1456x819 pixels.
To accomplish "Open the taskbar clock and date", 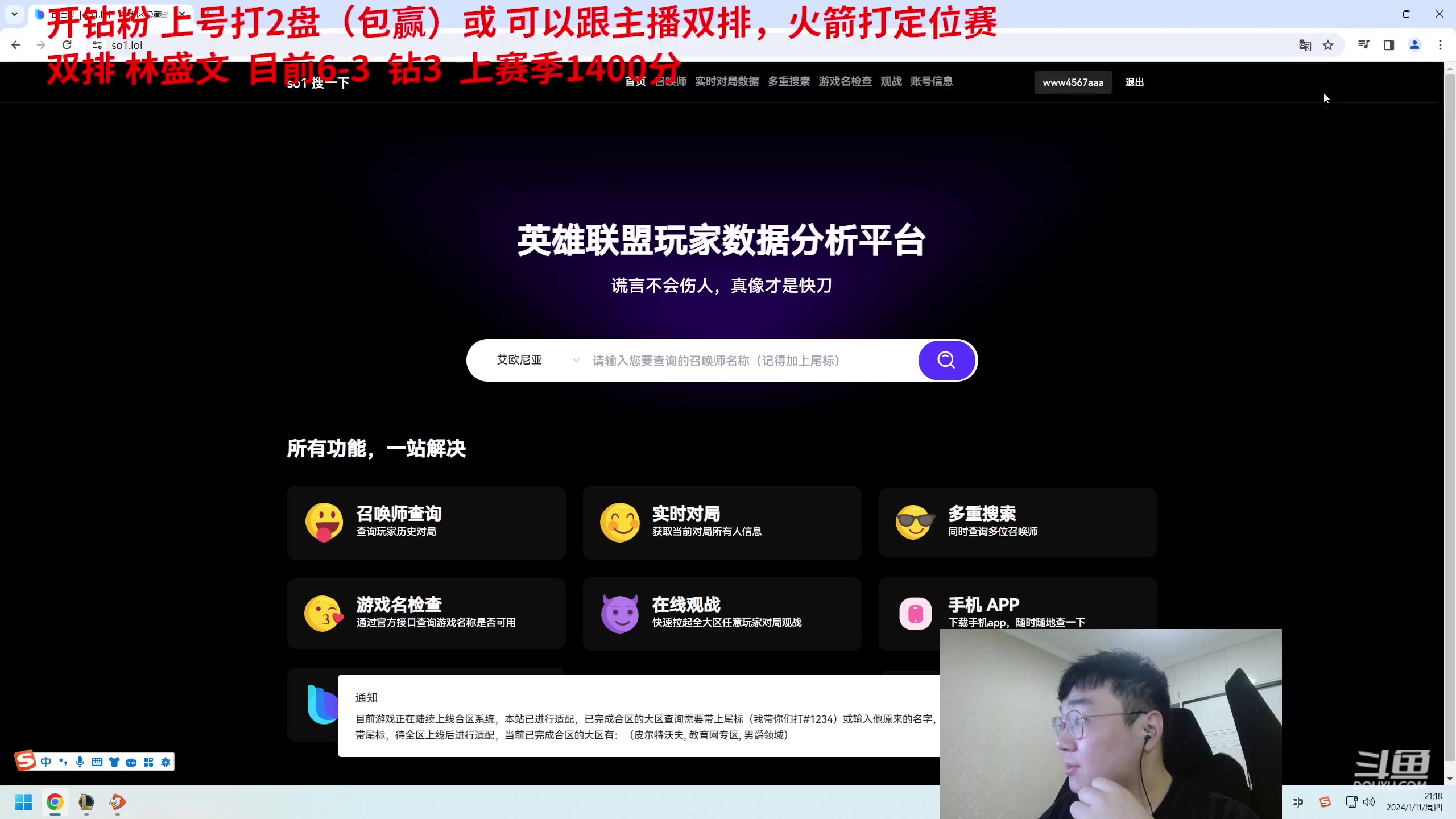I will coord(1414,802).
